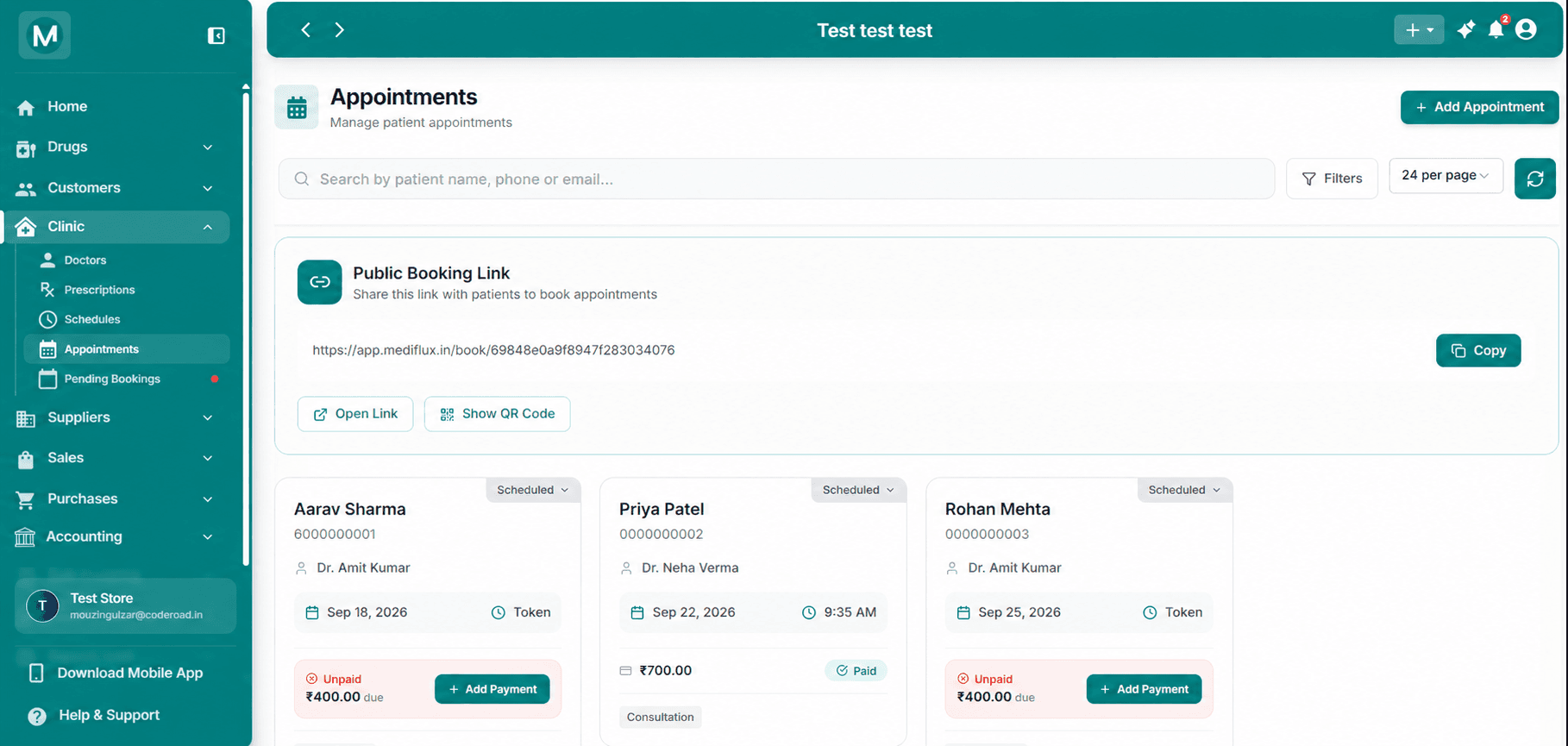This screenshot has height=746, width=1568.
Task: Click the Test Store avatar T
Action: tap(42, 605)
